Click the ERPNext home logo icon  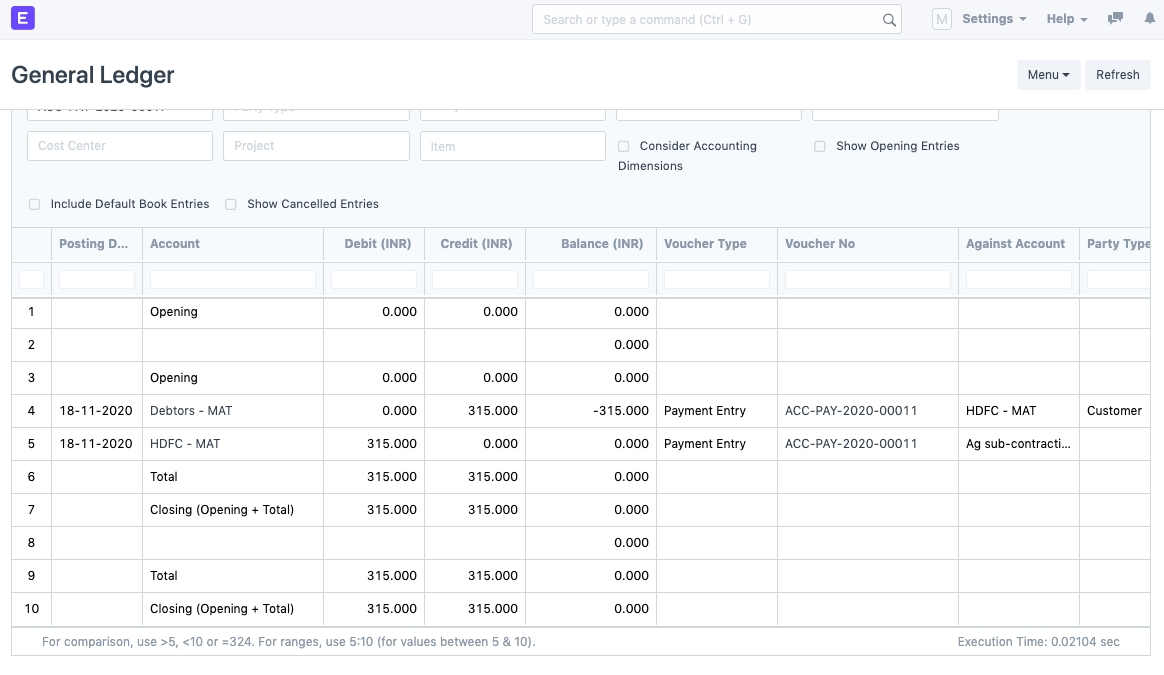click(x=22, y=18)
